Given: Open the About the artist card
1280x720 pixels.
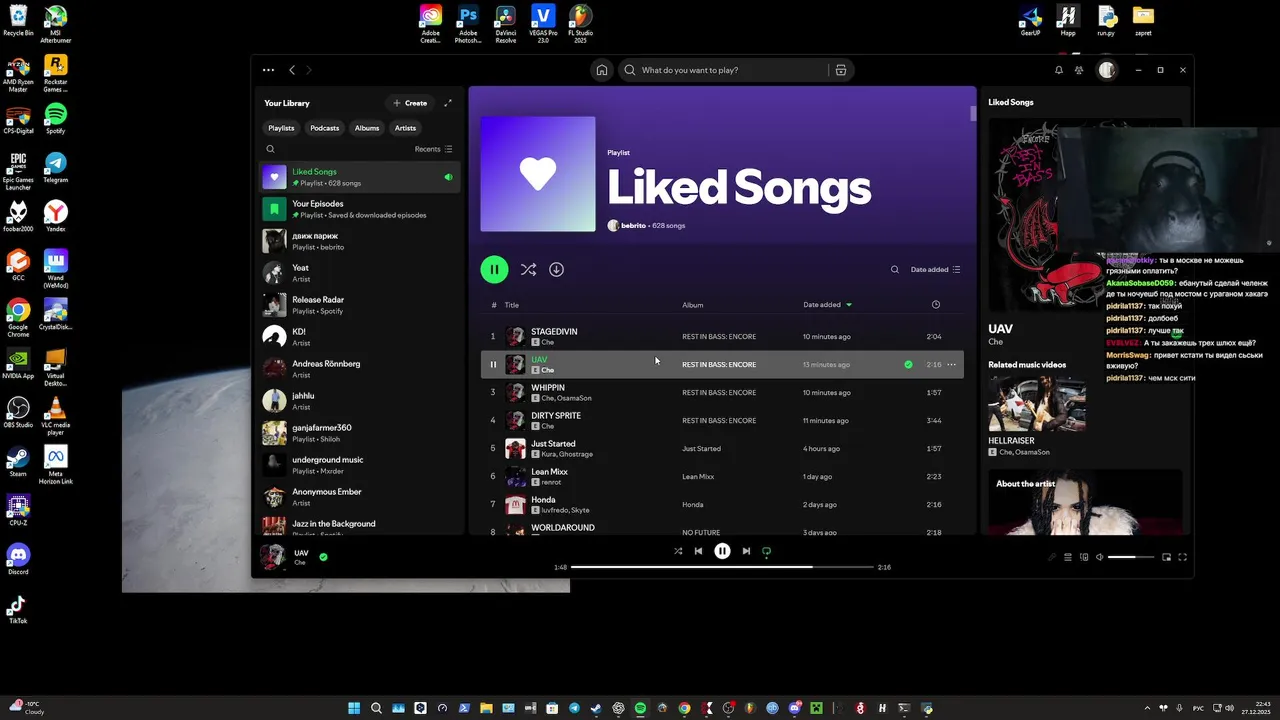Looking at the screenshot, I should tap(1085, 503).
